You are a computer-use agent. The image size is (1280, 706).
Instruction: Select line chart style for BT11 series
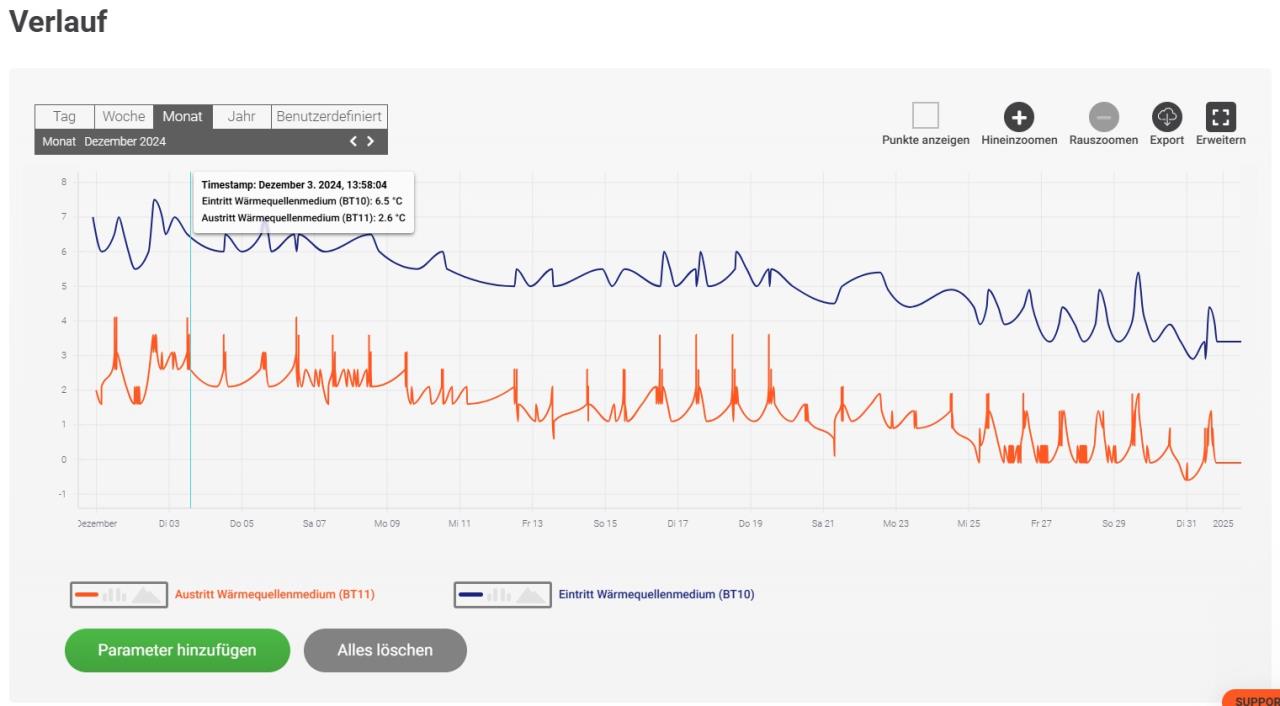(x=86, y=595)
